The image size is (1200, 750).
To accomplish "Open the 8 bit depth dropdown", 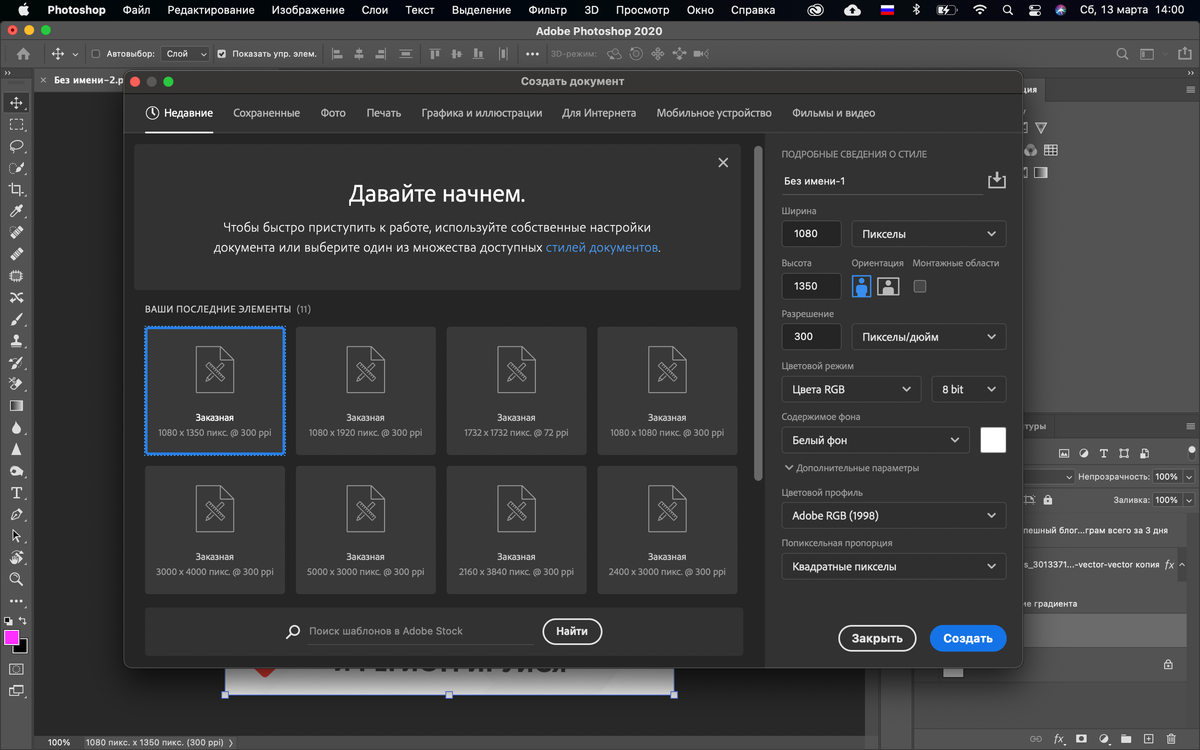I will [968, 389].
